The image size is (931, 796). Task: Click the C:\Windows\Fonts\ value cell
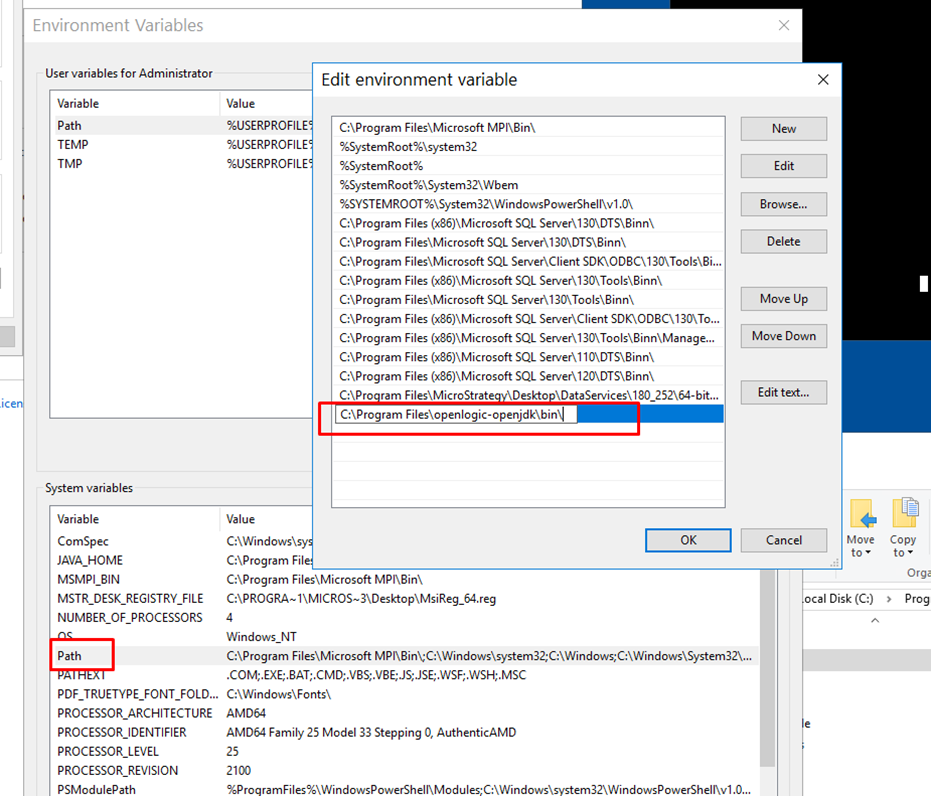pyautogui.click(x=278, y=694)
